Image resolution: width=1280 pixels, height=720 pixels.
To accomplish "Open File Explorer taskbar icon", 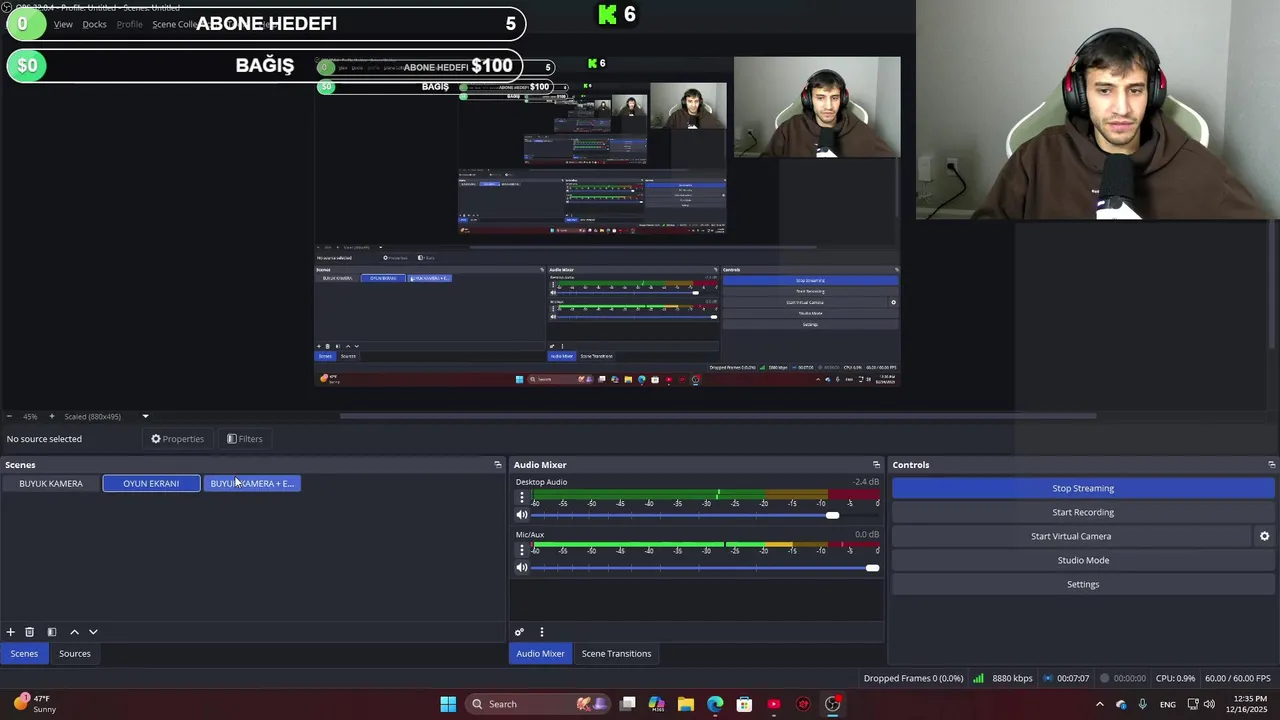I will click(685, 704).
